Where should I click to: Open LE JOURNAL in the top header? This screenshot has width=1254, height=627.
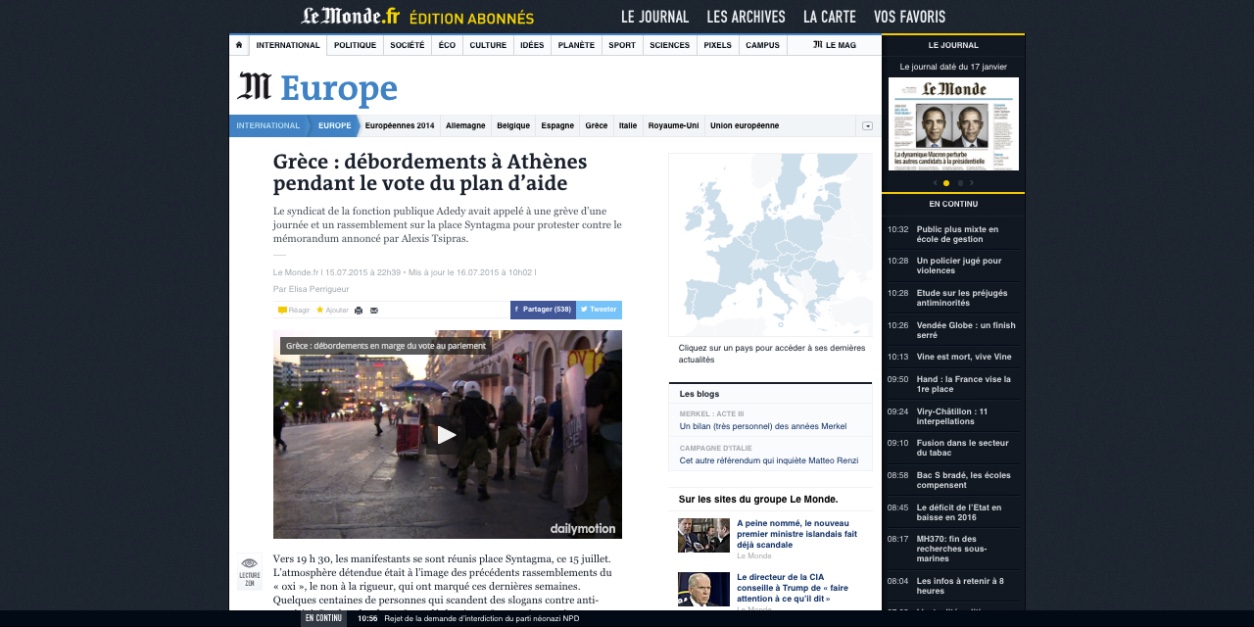click(655, 17)
